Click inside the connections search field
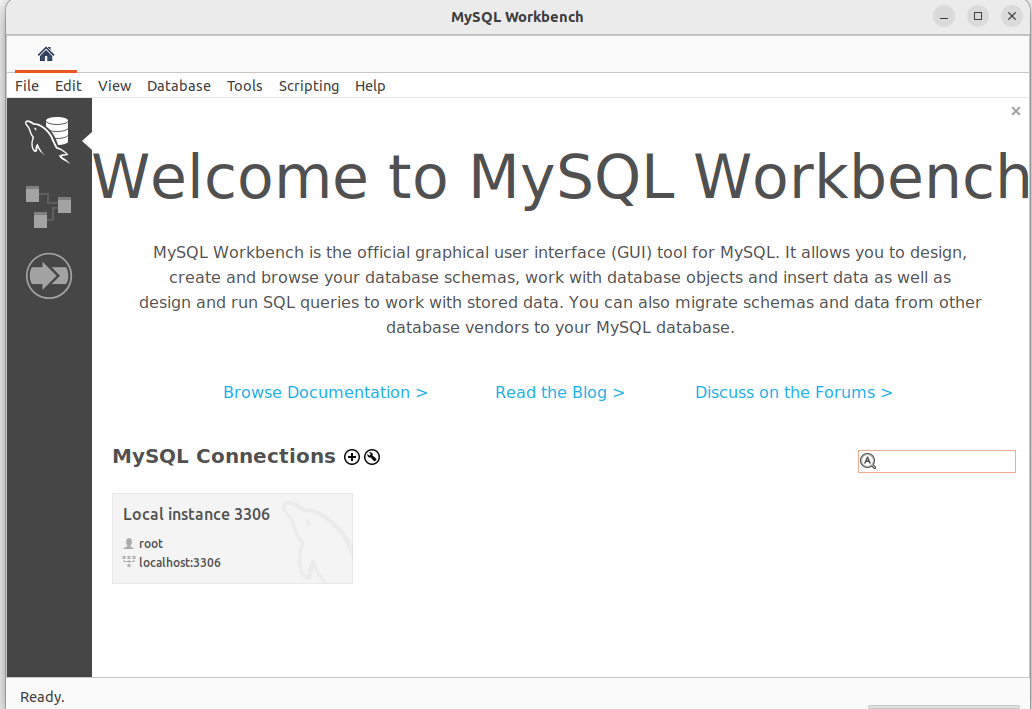 point(940,461)
